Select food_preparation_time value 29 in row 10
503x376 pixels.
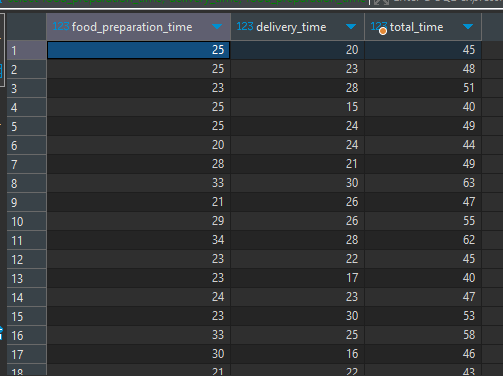(x=138, y=221)
